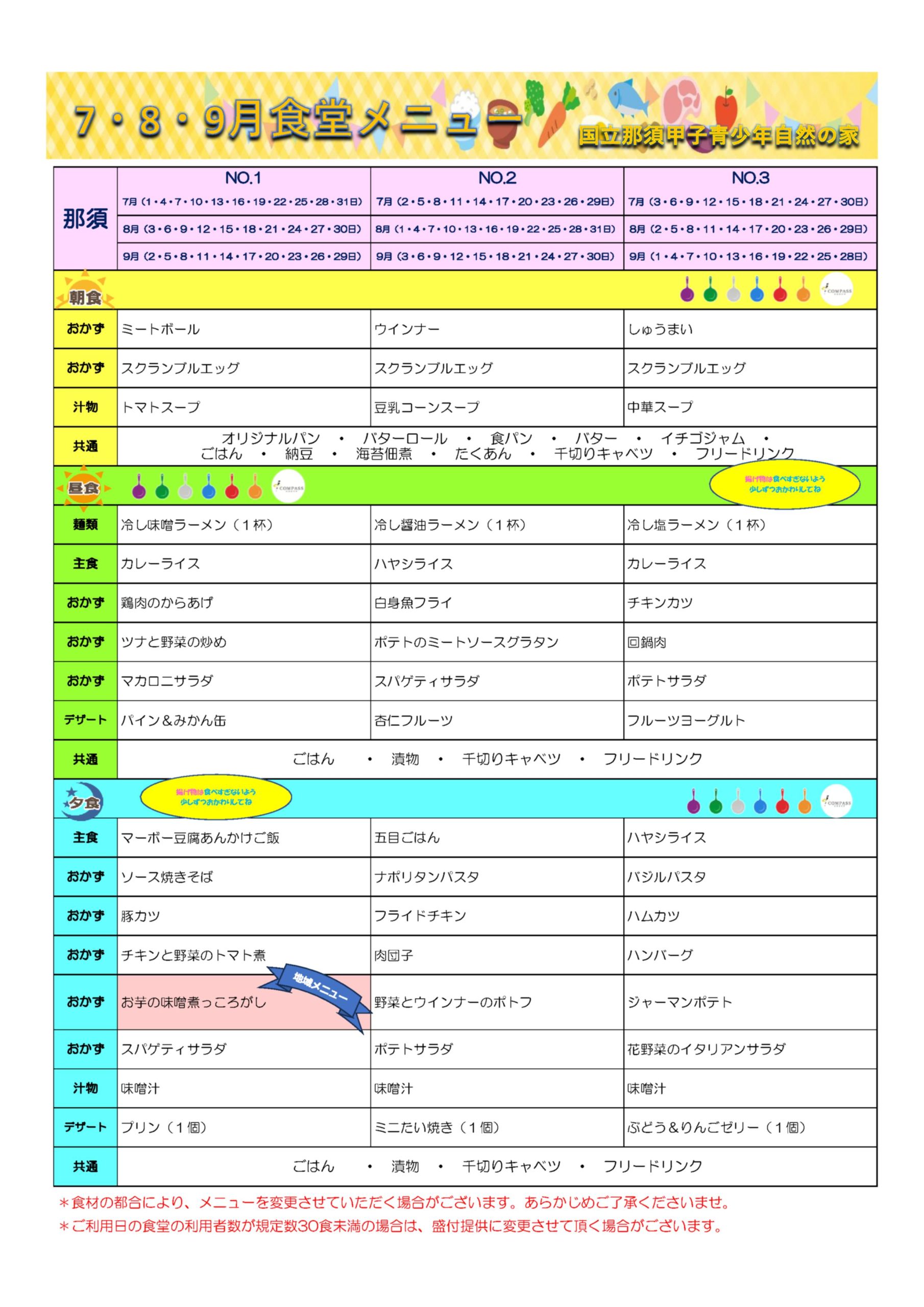The height and width of the screenshot is (1307, 924).
Task: Click NO.2 August dates 1・4・7 row
Action: (496, 229)
